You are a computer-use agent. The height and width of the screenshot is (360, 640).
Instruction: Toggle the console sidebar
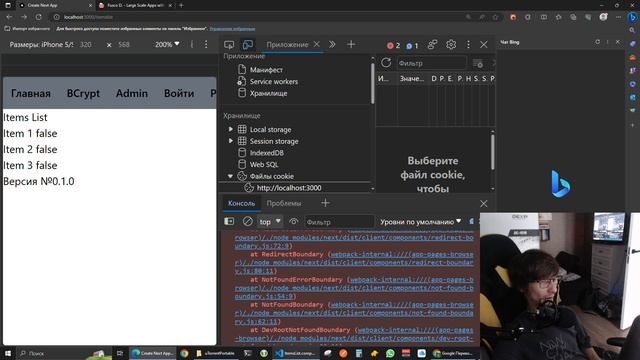[x=229, y=221]
